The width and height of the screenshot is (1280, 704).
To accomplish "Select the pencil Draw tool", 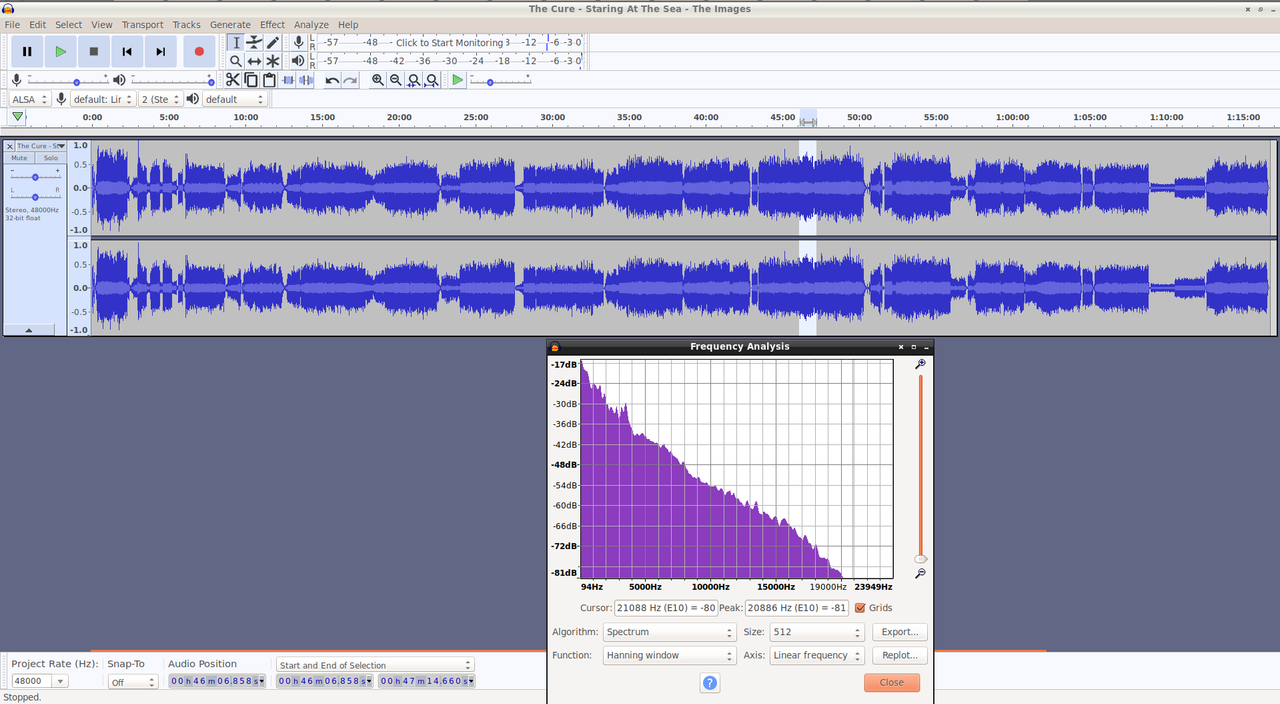I will point(272,42).
